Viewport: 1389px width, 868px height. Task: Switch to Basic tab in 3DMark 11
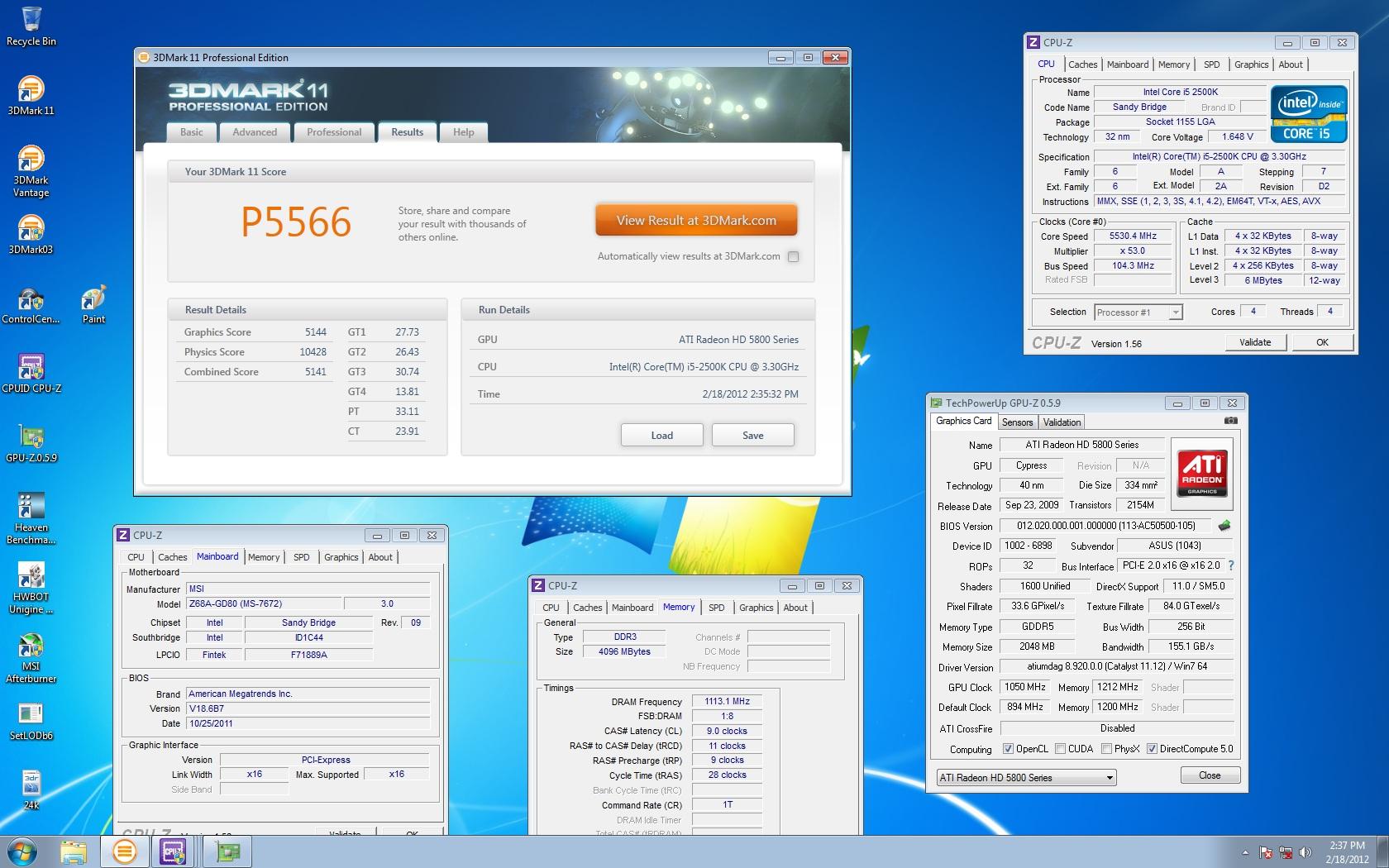tap(192, 132)
